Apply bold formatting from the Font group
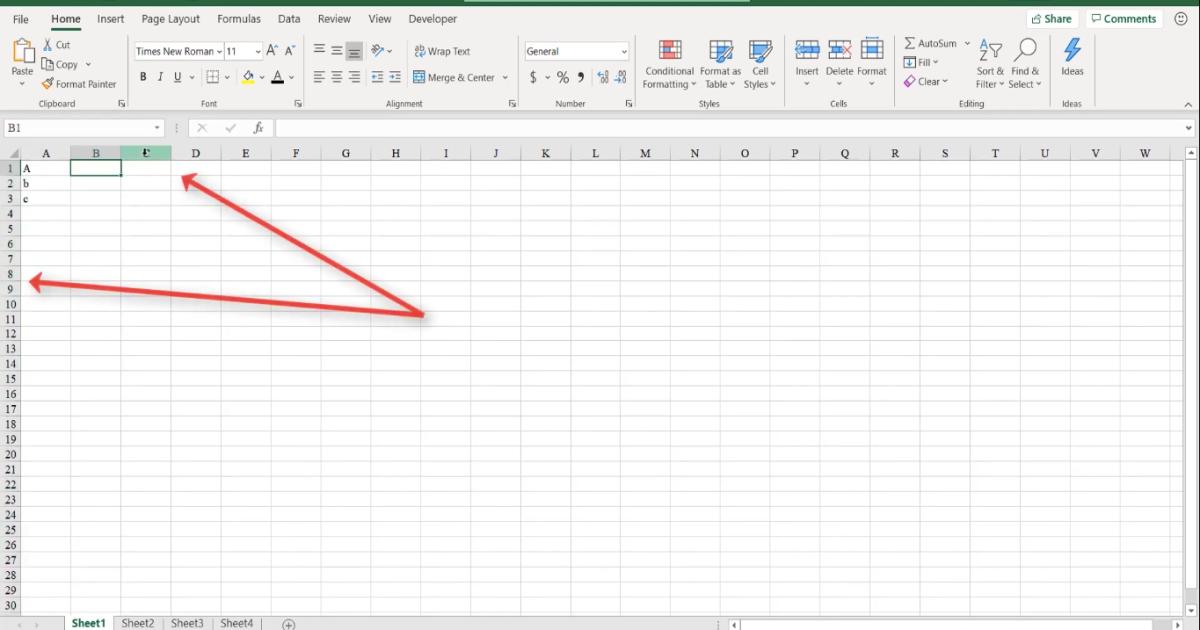Viewport: 1200px width, 630px height. (143, 77)
